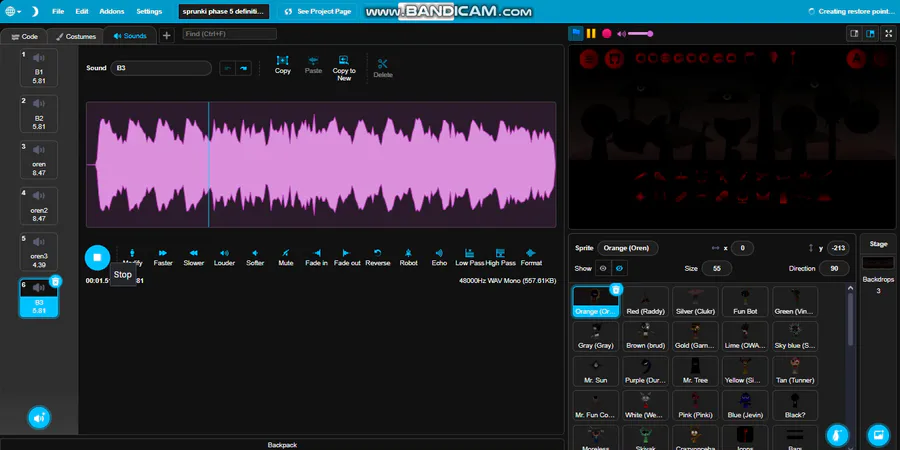Apply the High Pass filter
The height and width of the screenshot is (450, 900).
pos(501,257)
